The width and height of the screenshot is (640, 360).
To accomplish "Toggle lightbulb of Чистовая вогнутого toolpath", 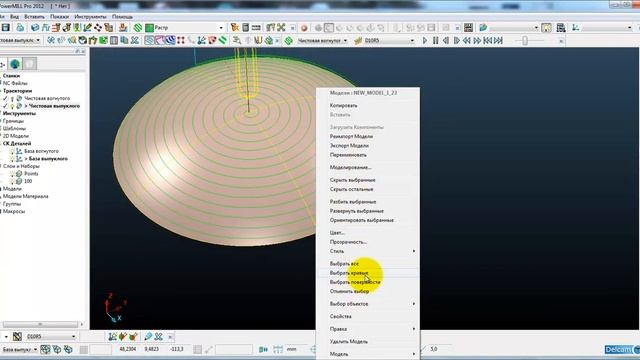I will tap(12, 98).
